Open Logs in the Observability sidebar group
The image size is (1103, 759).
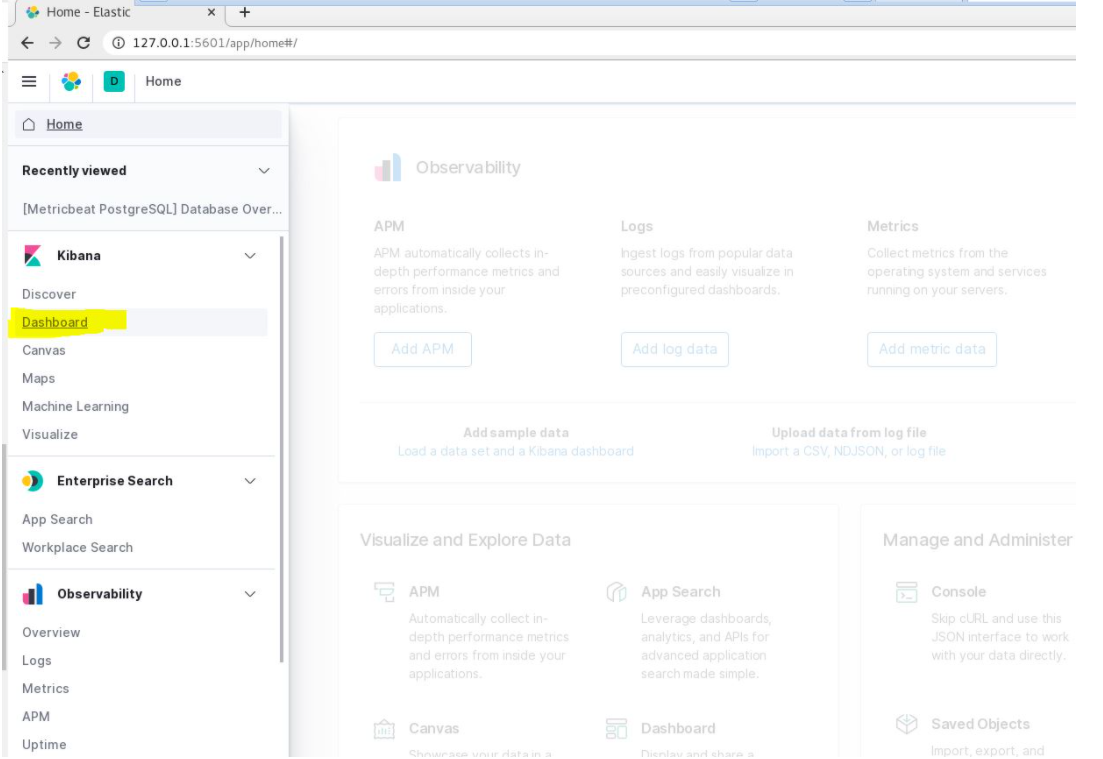[x=37, y=661]
